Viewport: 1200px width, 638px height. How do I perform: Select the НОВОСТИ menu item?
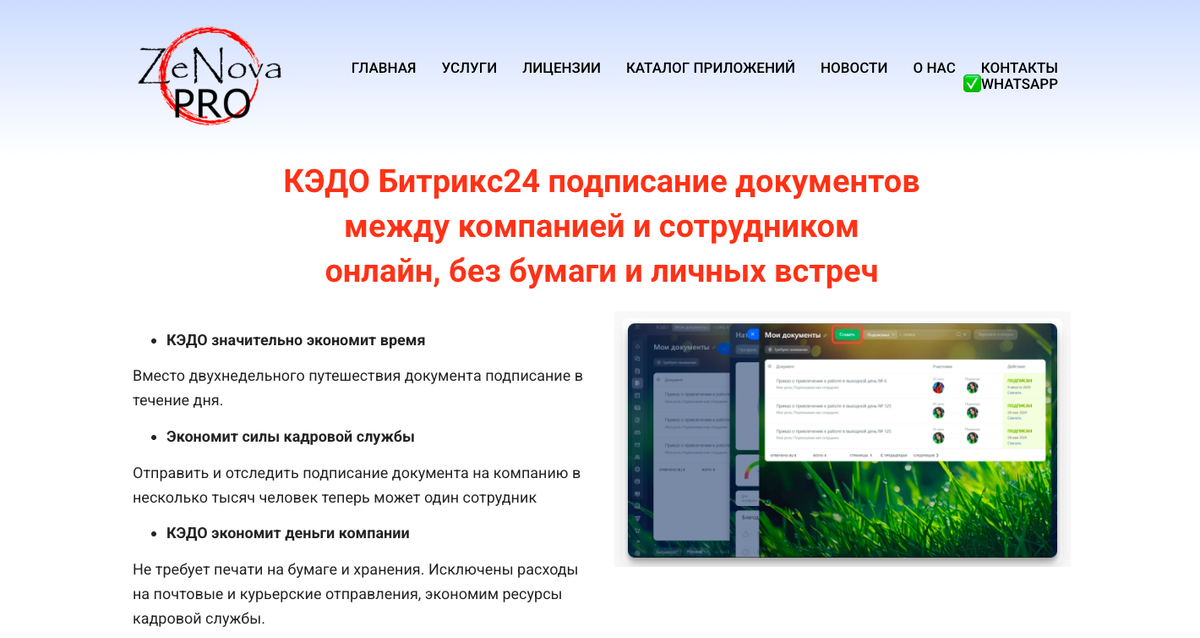[x=854, y=68]
